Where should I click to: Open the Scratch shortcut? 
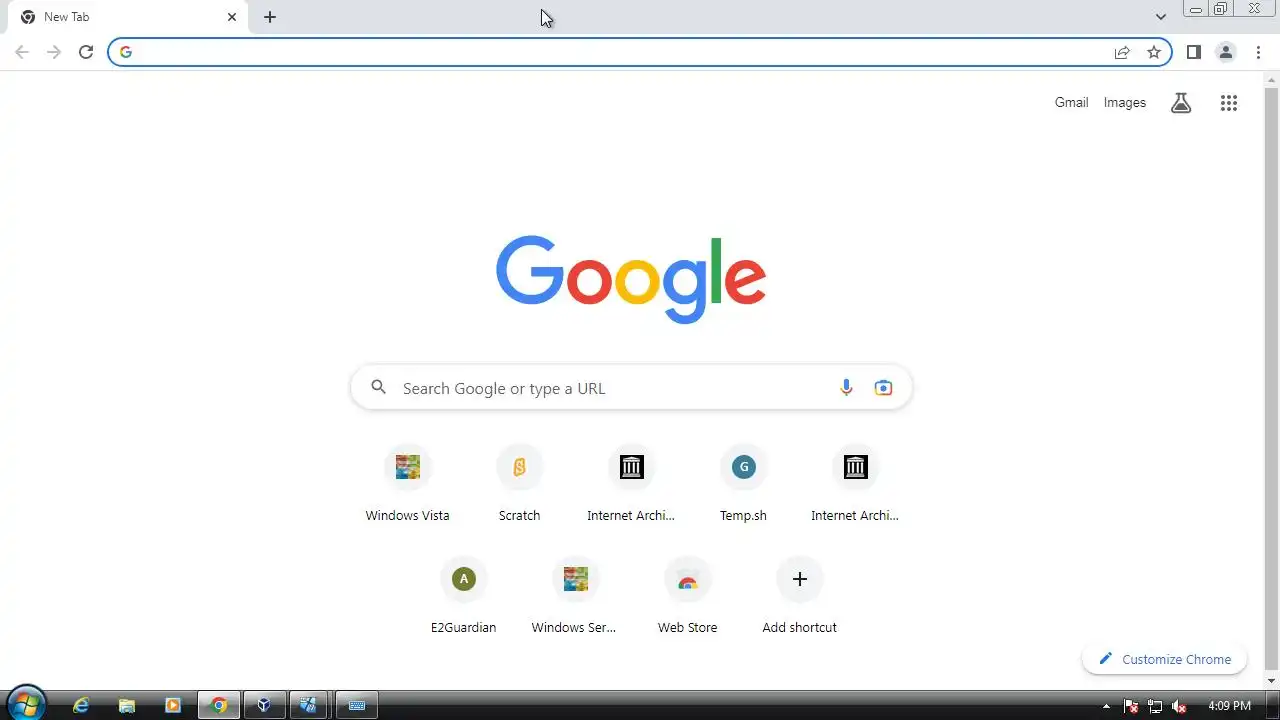(519, 484)
